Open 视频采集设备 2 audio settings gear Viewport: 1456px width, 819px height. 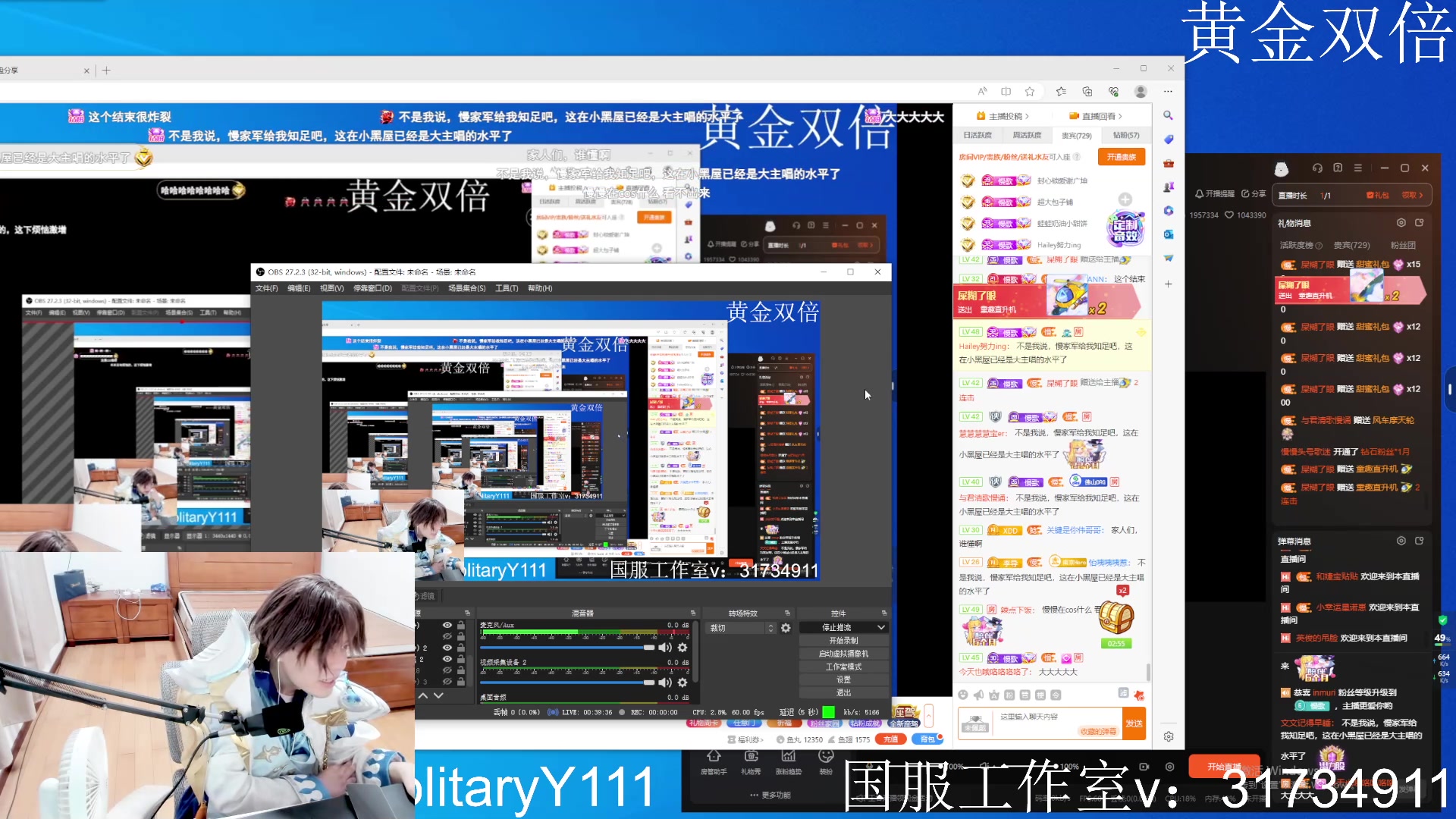pos(682,682)
